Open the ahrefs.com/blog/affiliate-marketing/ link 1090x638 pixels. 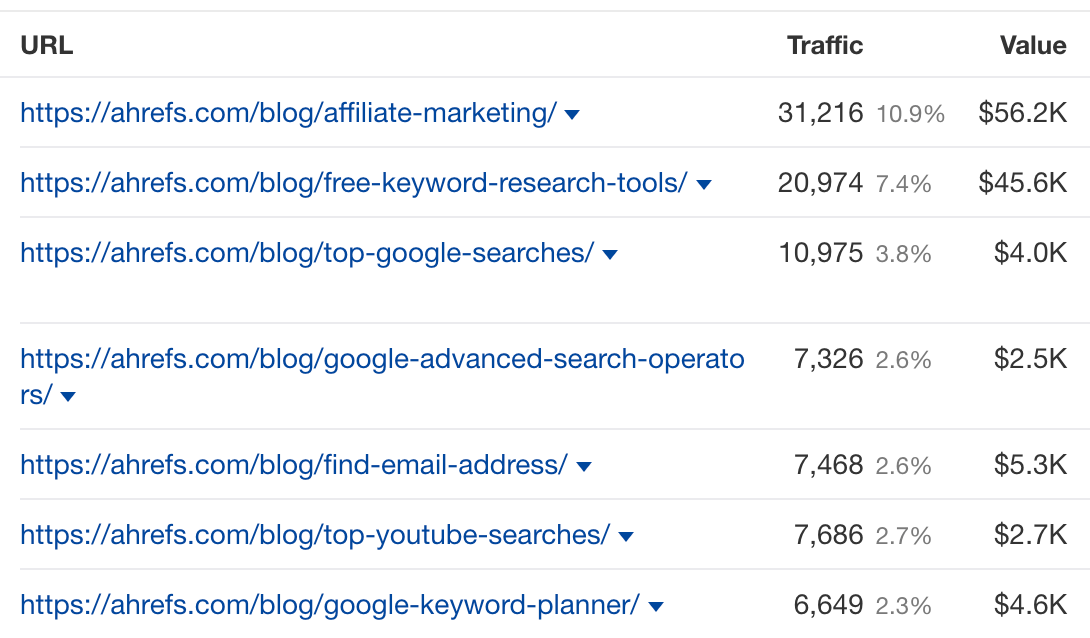pos(288,113)
